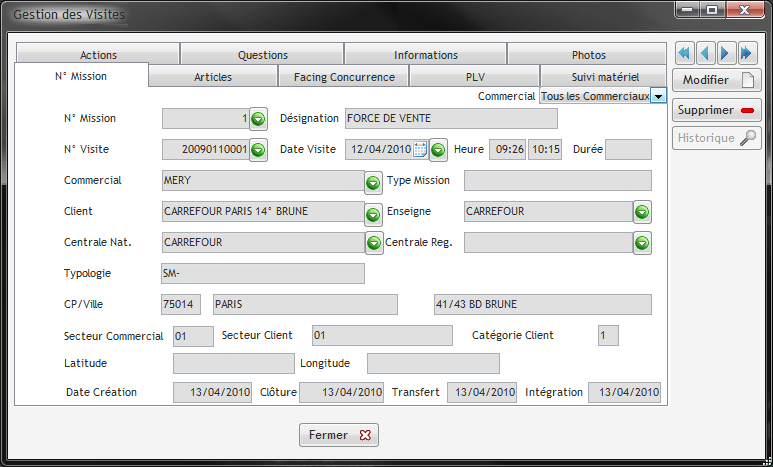Open Client lookup for CARREFOUR PARIS 14° BRUNE
The width and height of the screenshot is (773, 467).
(373, 212)
